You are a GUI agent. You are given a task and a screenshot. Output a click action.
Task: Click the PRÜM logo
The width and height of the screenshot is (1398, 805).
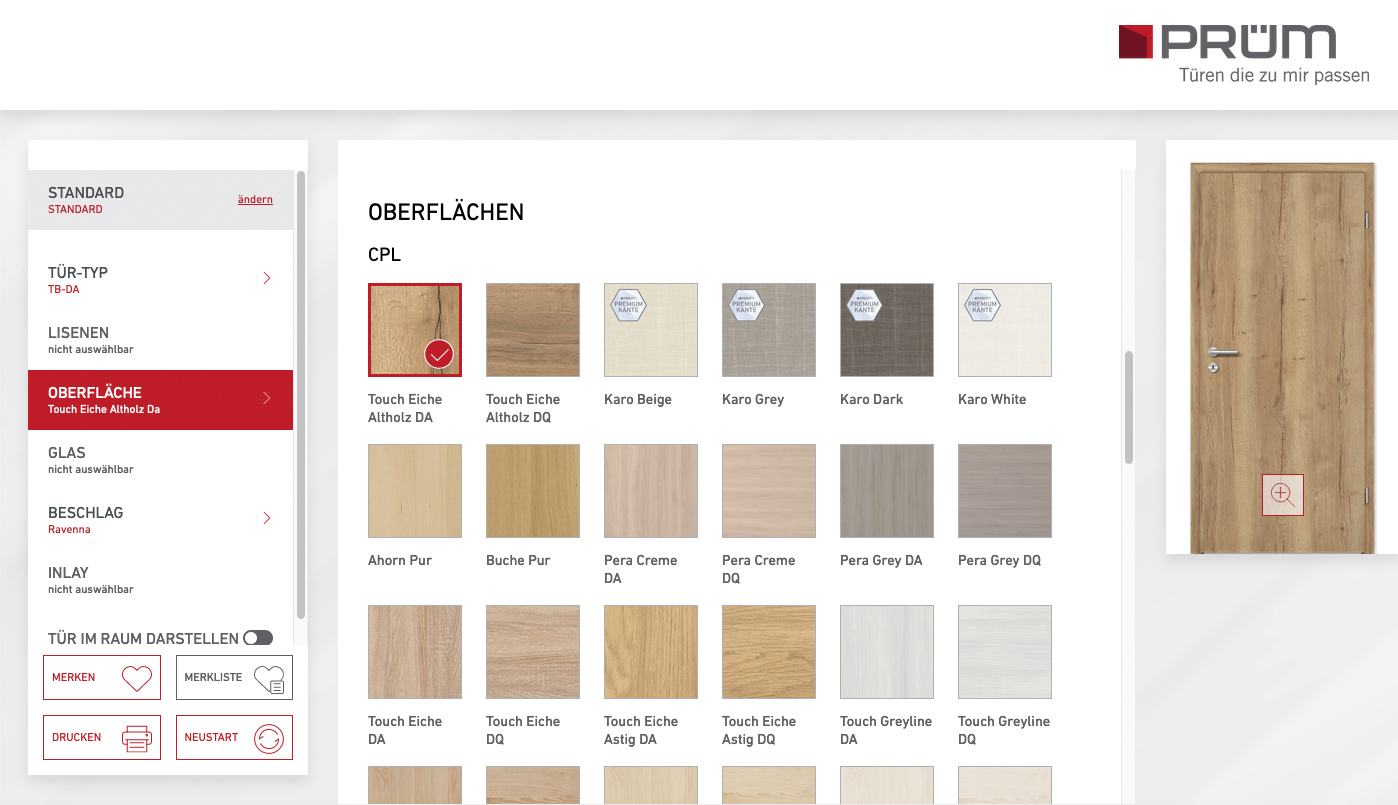1227,43
